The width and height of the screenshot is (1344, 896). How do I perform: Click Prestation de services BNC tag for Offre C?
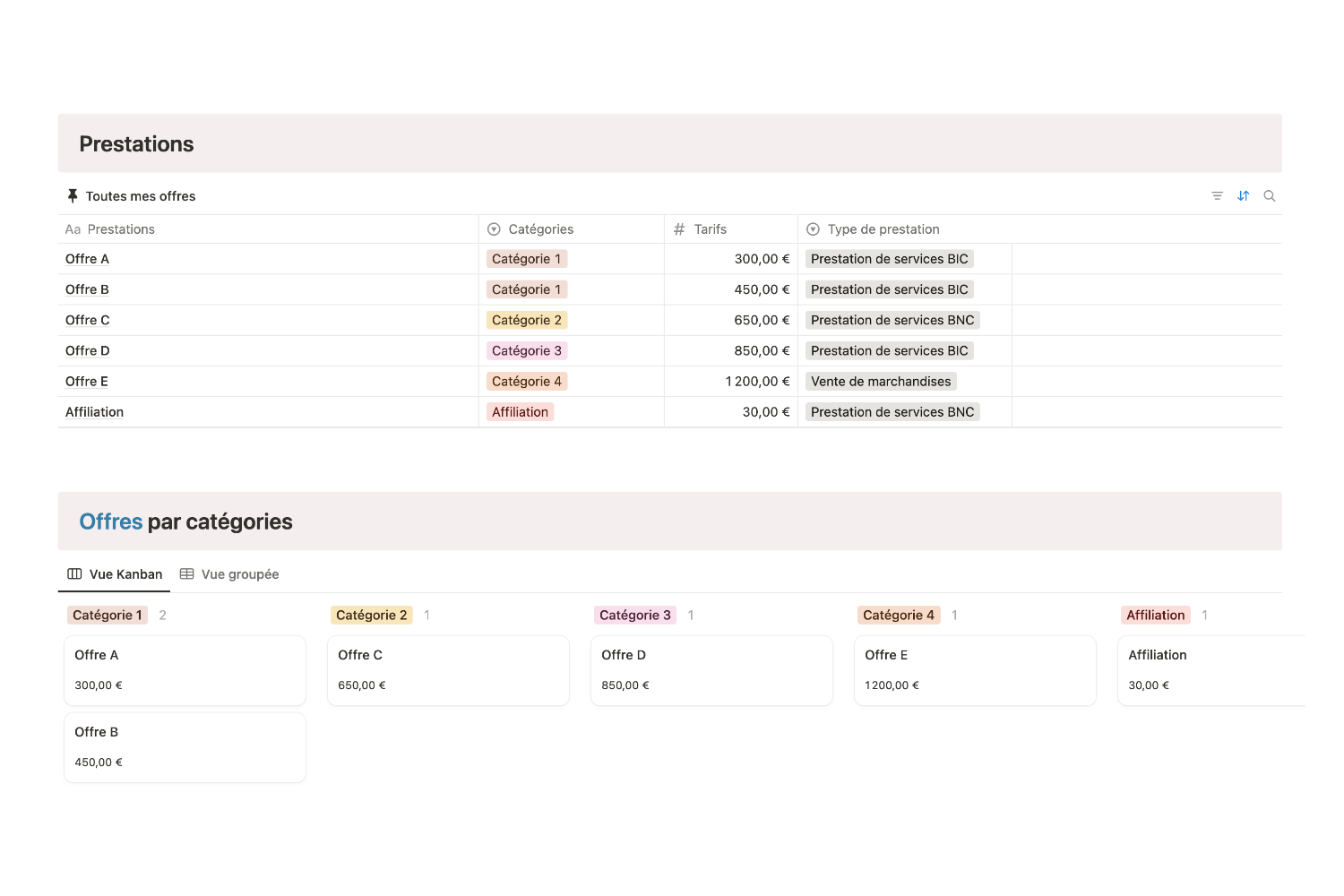point(892,320)
